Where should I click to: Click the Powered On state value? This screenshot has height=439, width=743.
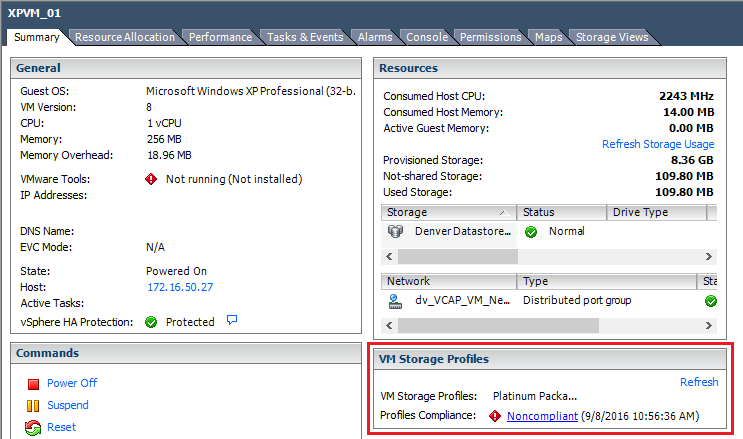click(x=176, y=271)
